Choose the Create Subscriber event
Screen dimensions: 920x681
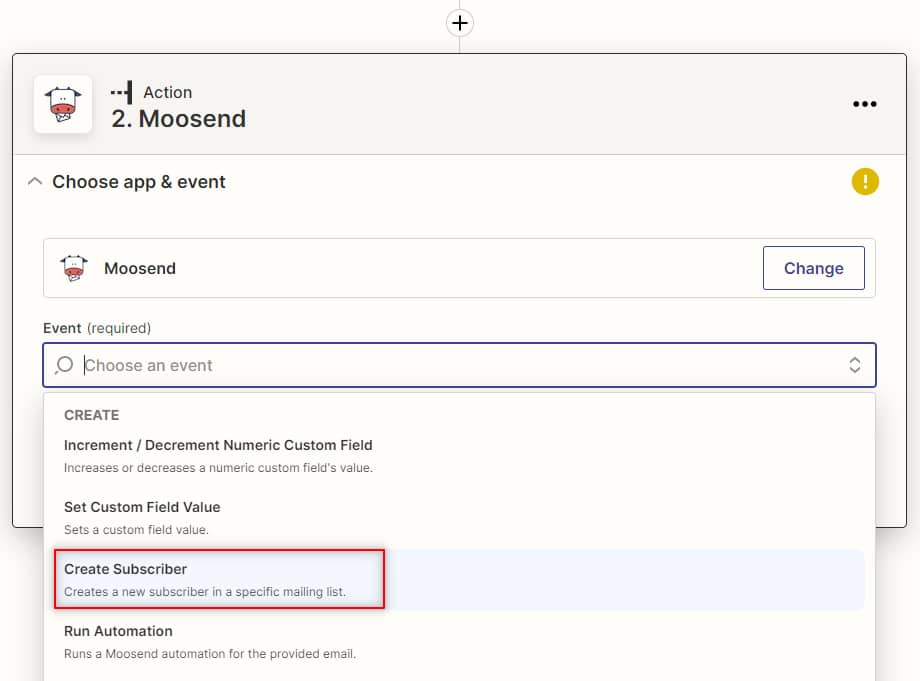click(459, 580)
